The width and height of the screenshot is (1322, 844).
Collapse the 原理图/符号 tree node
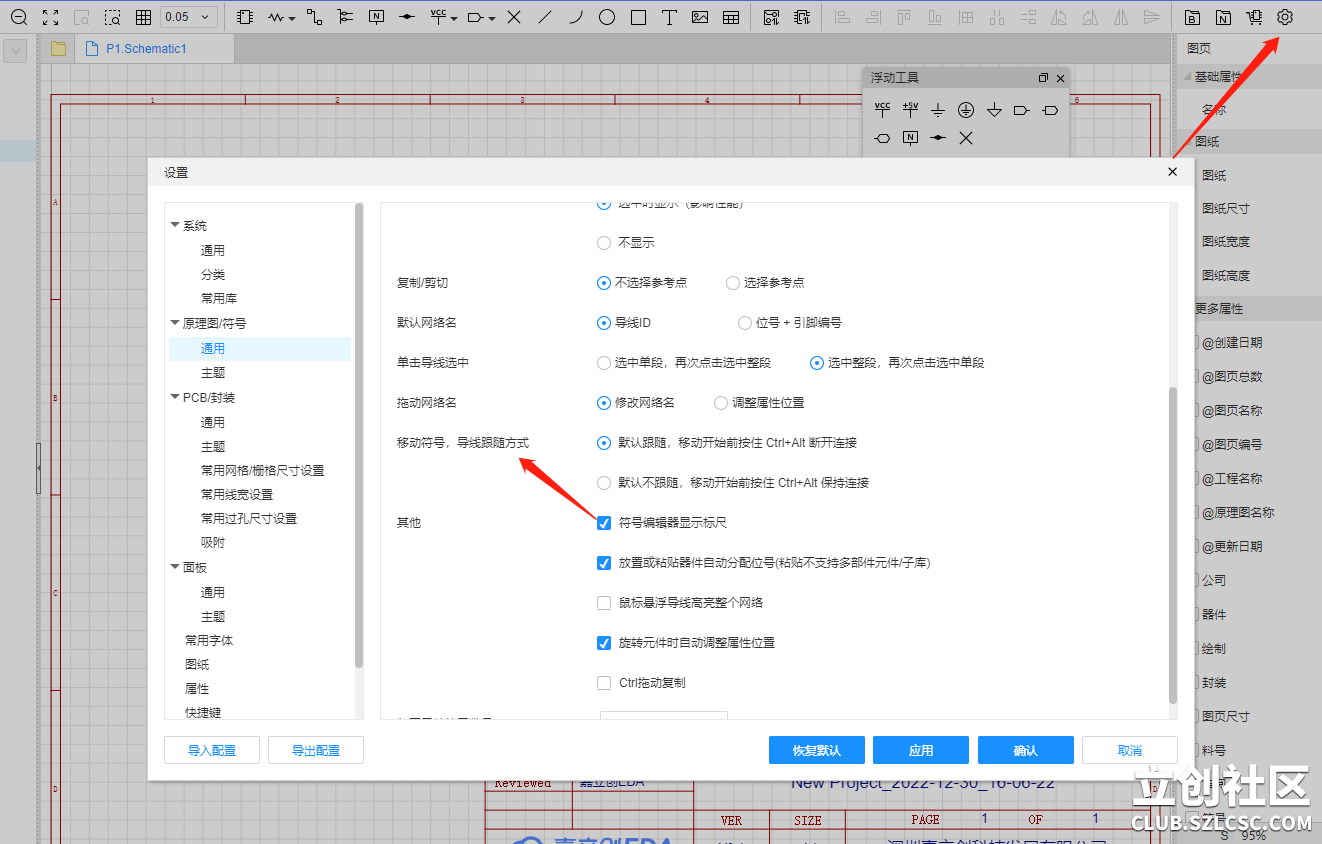pyautogui.click(x=176, y=324)
